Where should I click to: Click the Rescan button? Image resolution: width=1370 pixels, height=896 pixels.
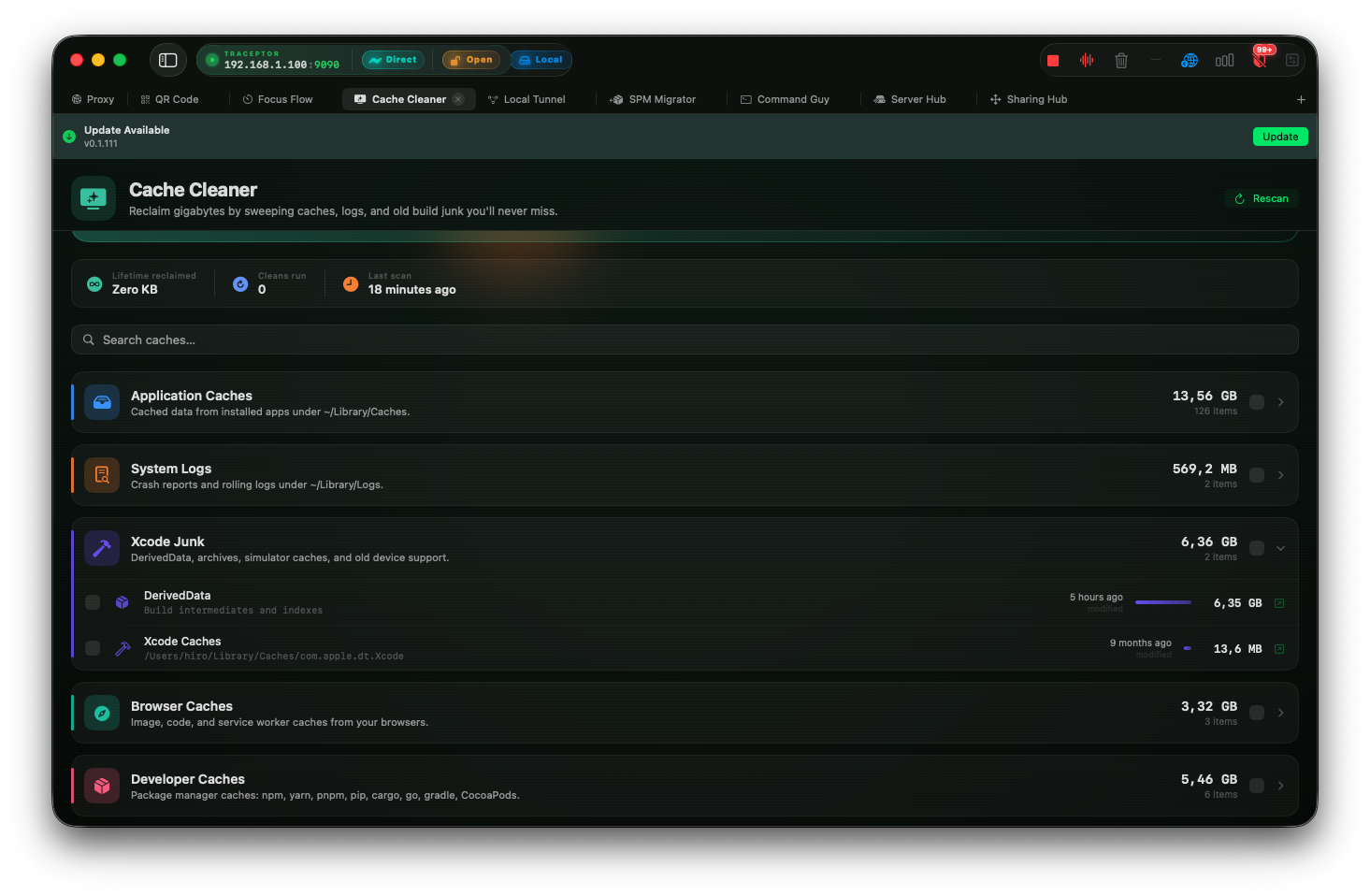(x=1262, y=198)
